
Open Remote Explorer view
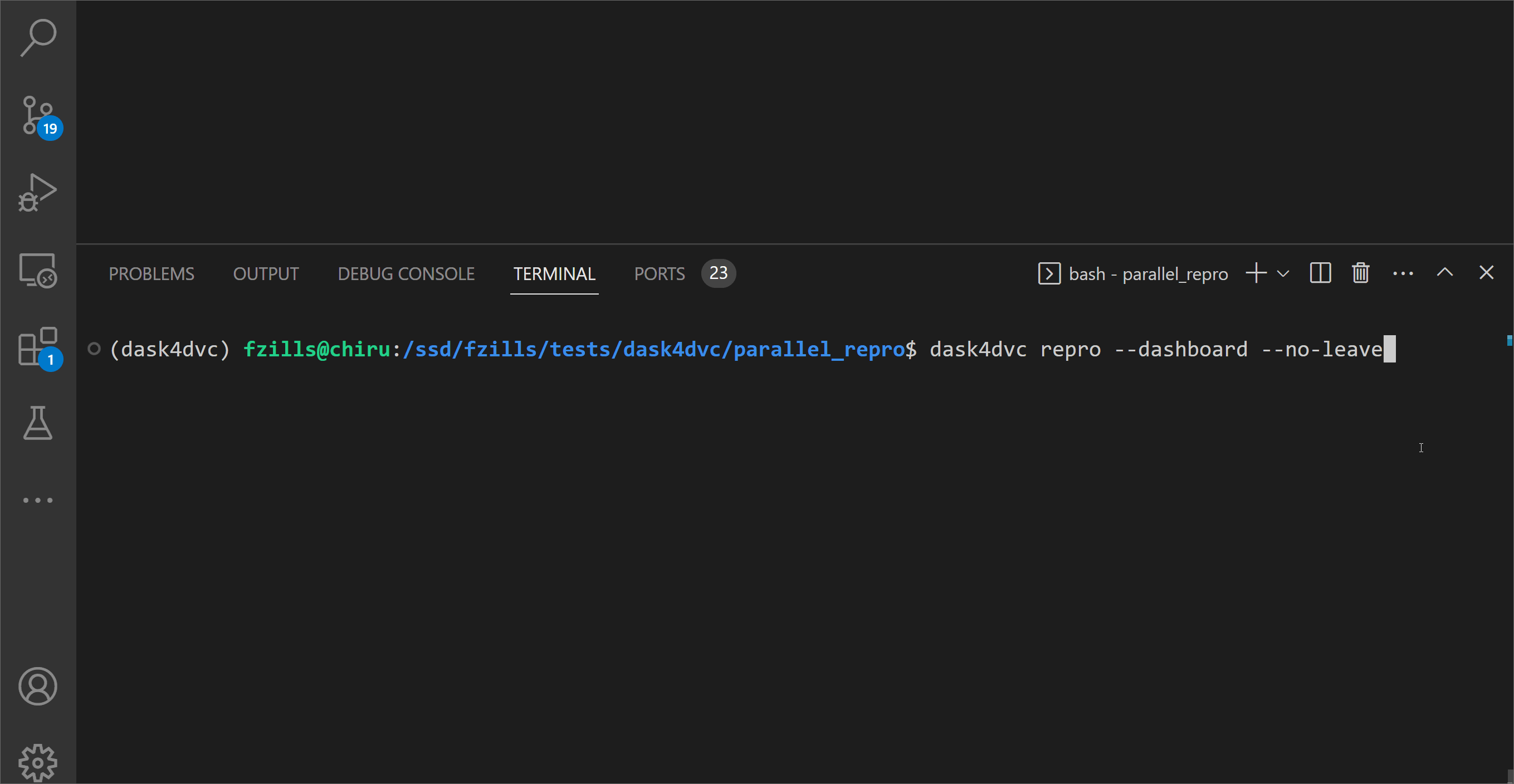coord(38,271)
